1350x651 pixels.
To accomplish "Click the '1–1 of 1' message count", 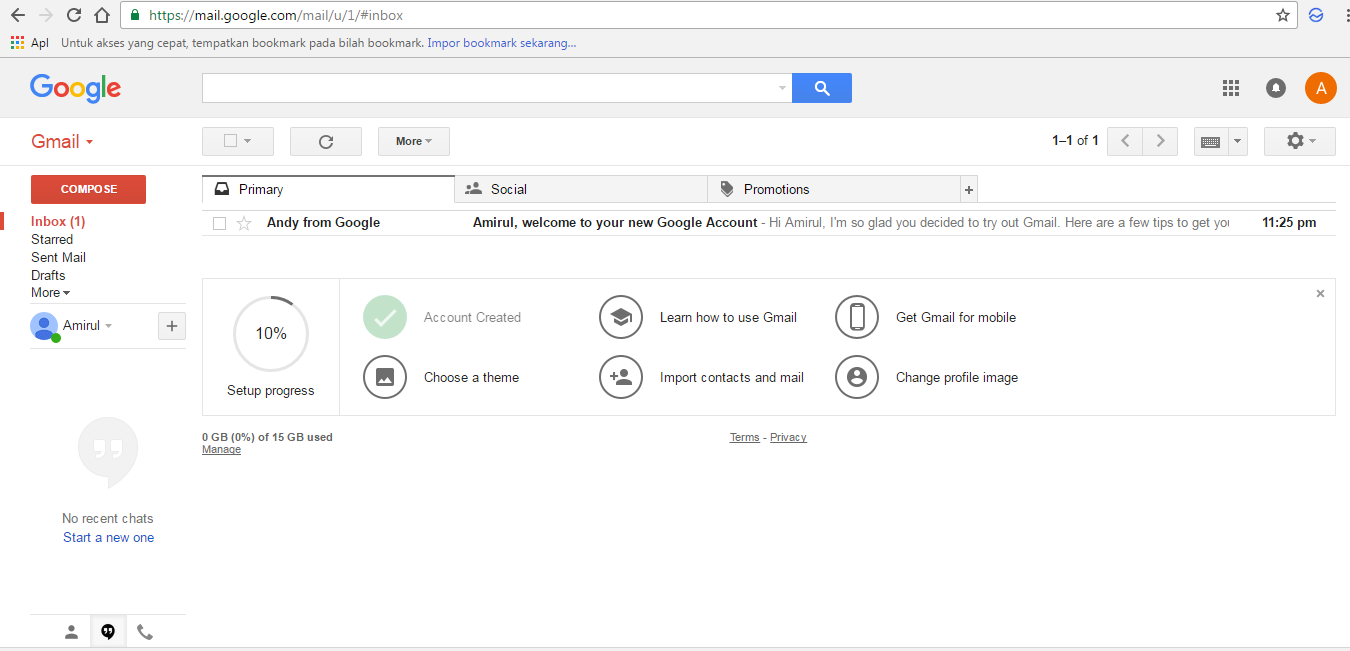I will tap(1075, 141).
